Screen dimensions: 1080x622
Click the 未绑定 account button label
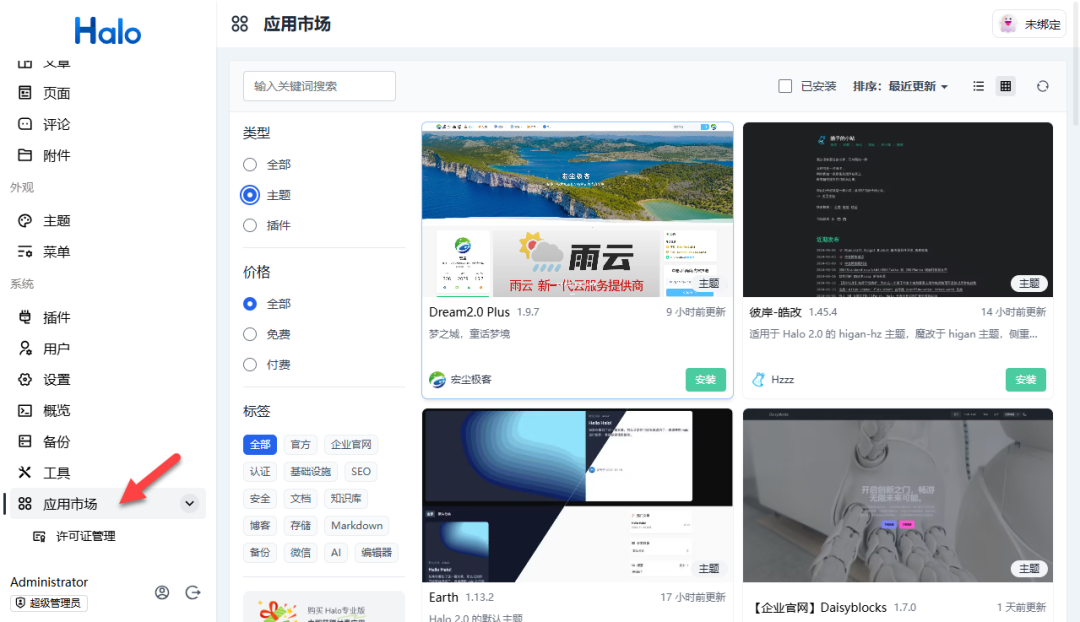pos(1042,25)
